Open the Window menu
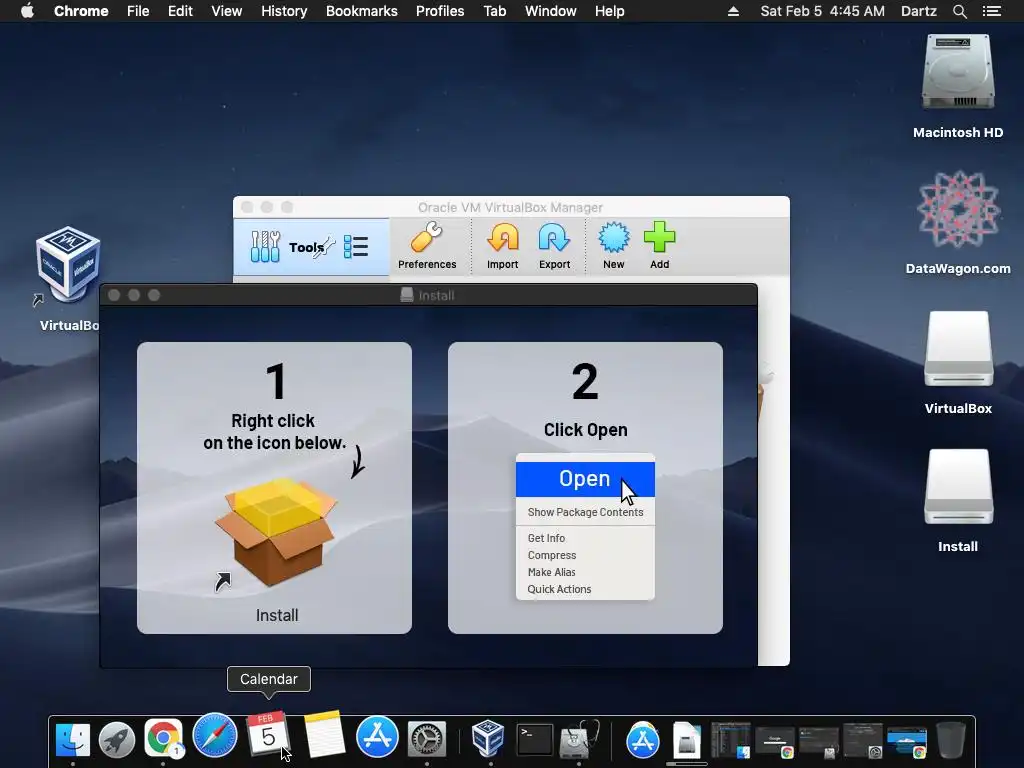 [551, 11]
